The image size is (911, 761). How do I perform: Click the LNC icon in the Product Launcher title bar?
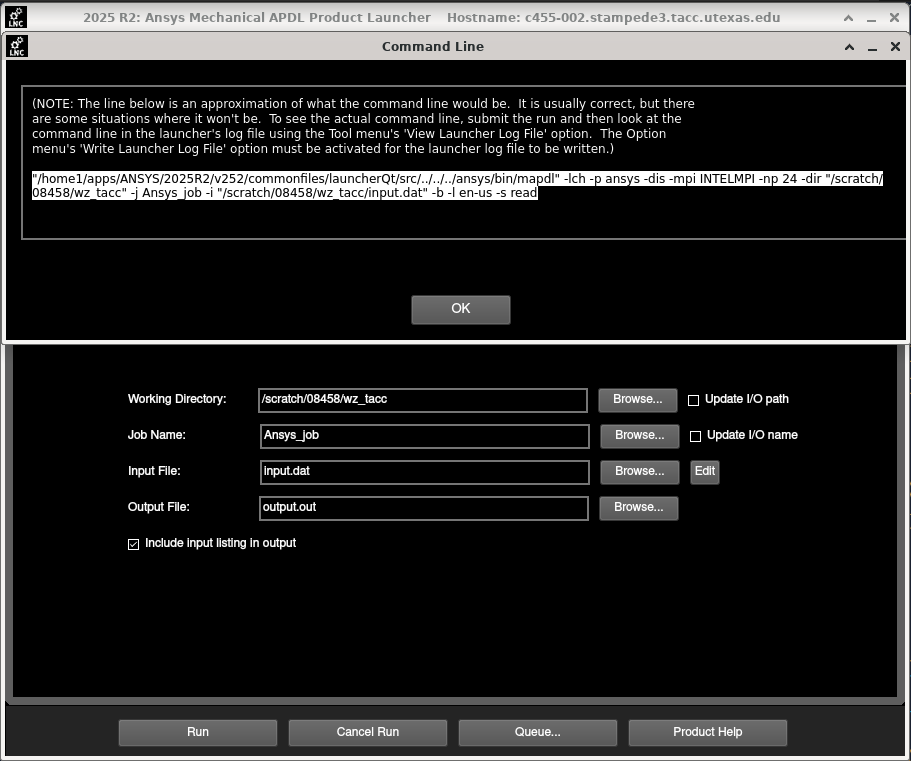tap(16, 17)
